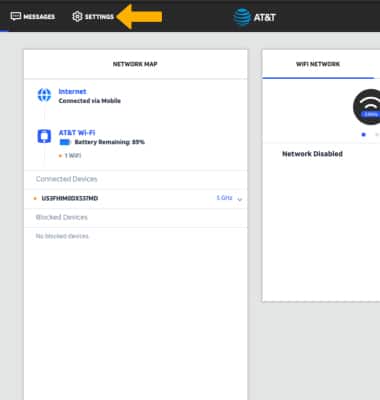Click the WiFi signal round icon

click(367, 107)
